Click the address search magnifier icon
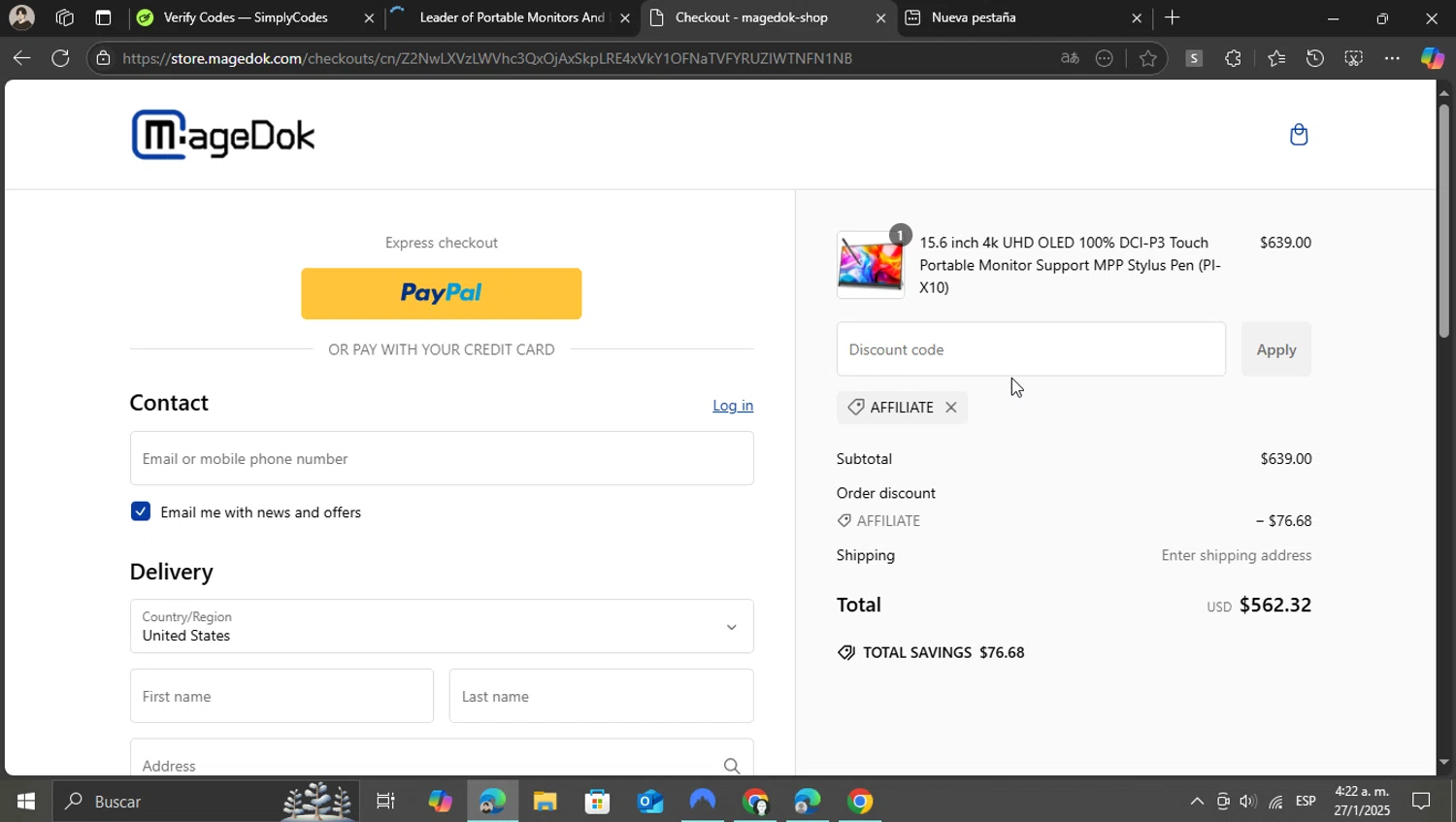 pos(732,766)
